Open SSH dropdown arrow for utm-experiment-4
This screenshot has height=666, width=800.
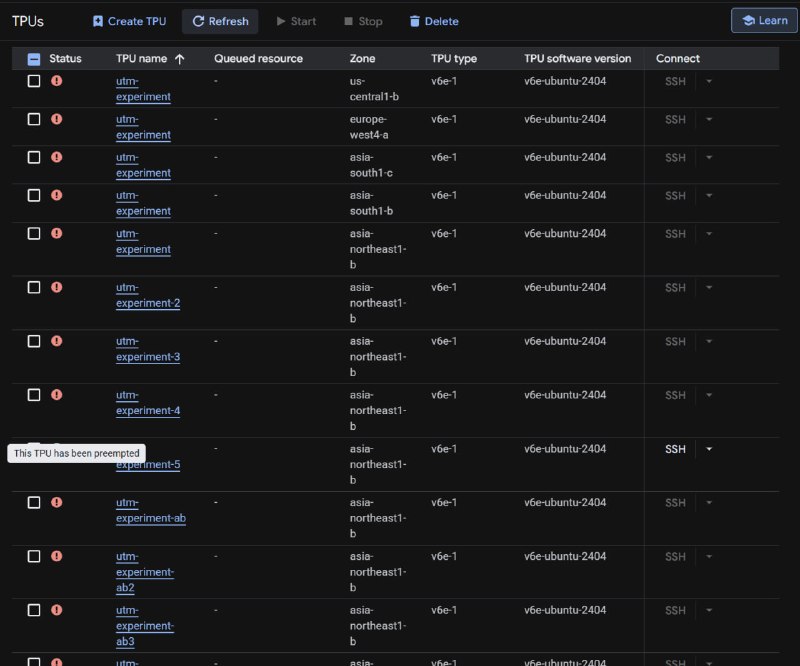[709, 395]
